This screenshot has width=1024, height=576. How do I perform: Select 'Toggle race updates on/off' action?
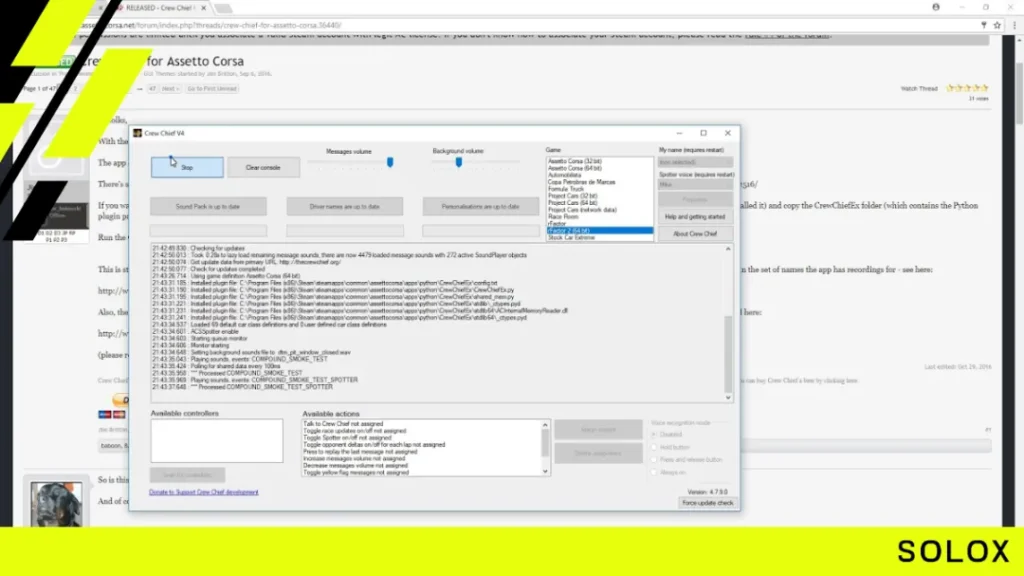point(355,431)
